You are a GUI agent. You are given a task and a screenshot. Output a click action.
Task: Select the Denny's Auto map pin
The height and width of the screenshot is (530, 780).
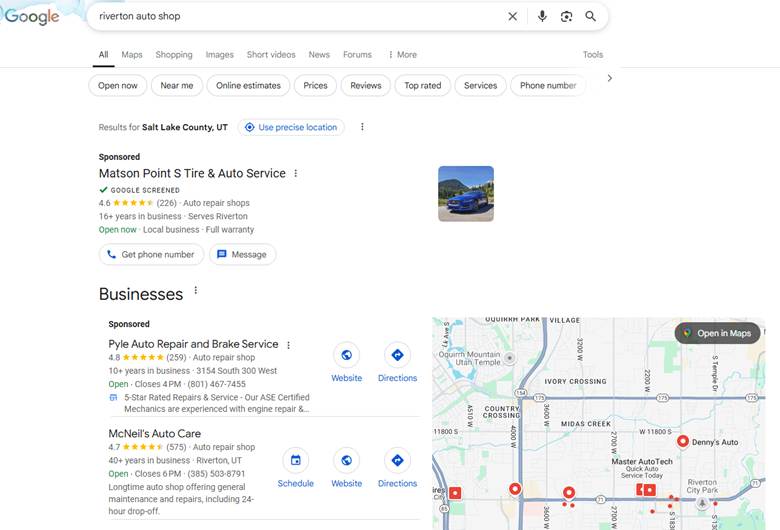coord(683,441)
